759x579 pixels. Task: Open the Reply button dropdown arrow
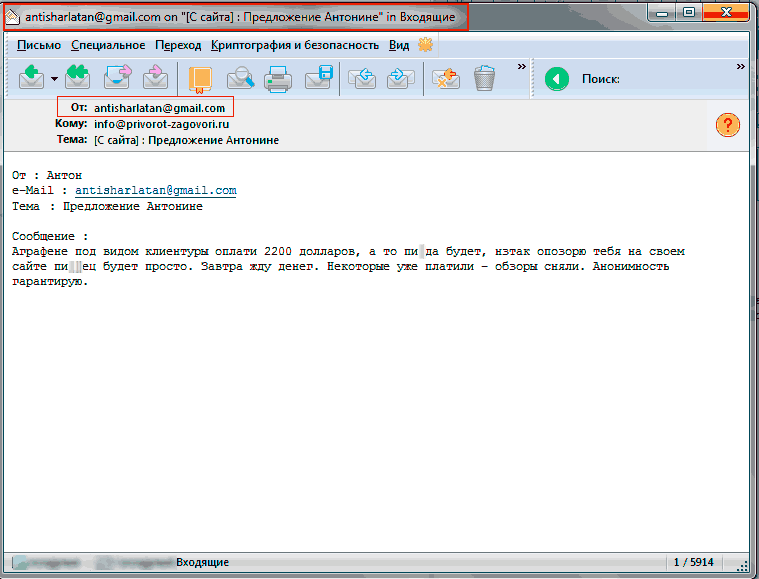click(53, 78)
